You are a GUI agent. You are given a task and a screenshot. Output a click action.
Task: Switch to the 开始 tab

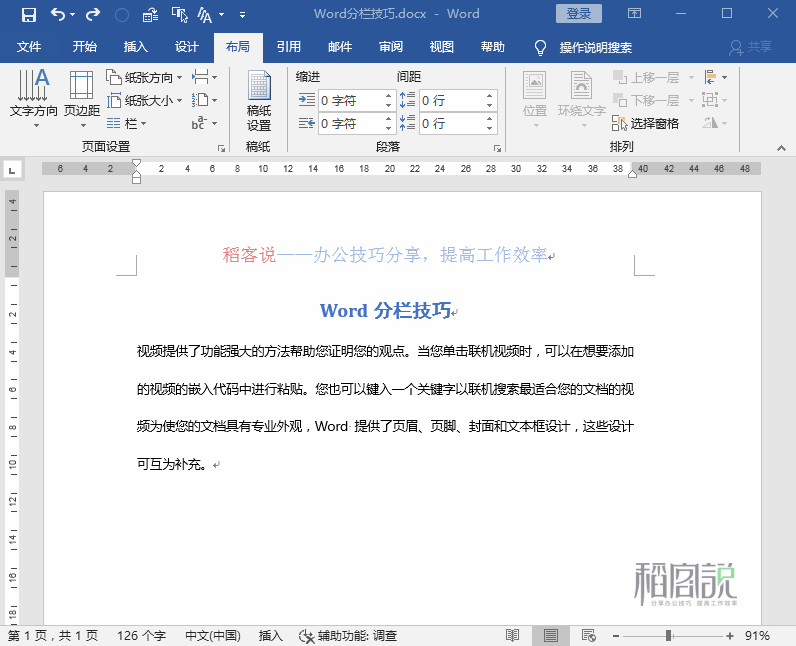[x=85, y=47]
